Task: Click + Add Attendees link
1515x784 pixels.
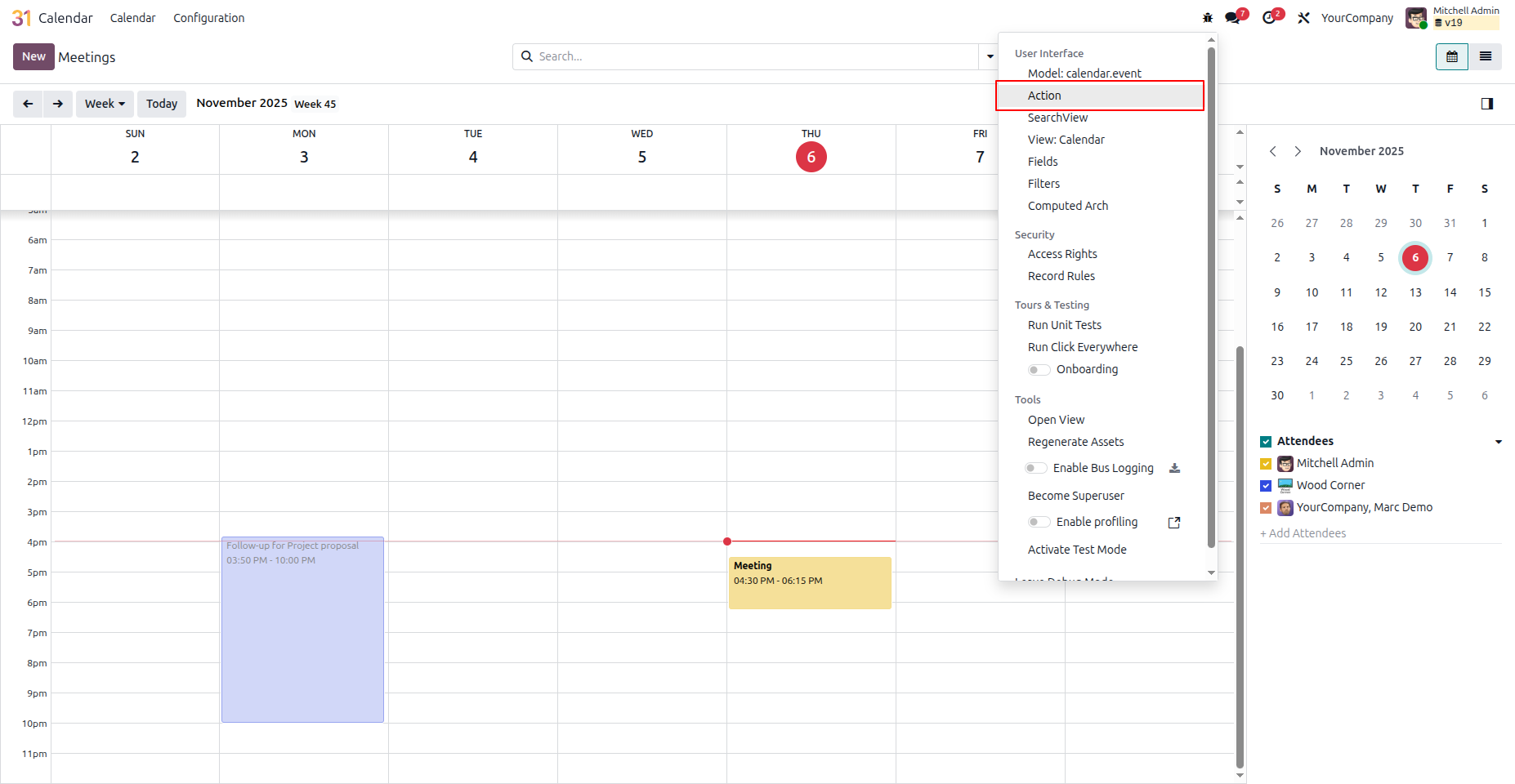Action: [x=1303, y=533]
